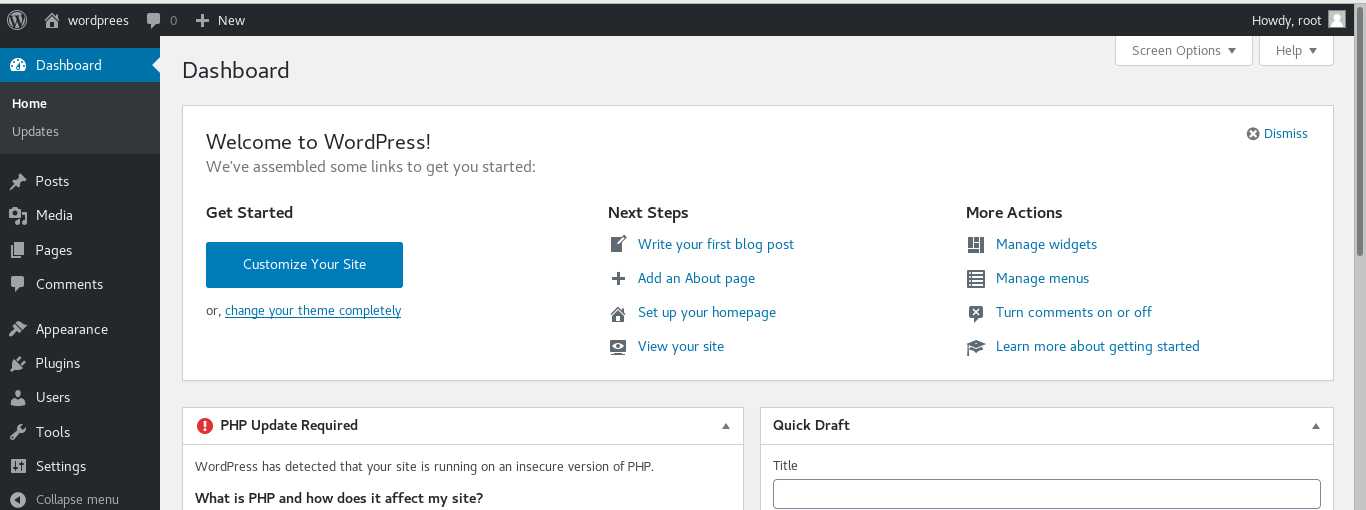Open the Pages menu item

point(54,250)
